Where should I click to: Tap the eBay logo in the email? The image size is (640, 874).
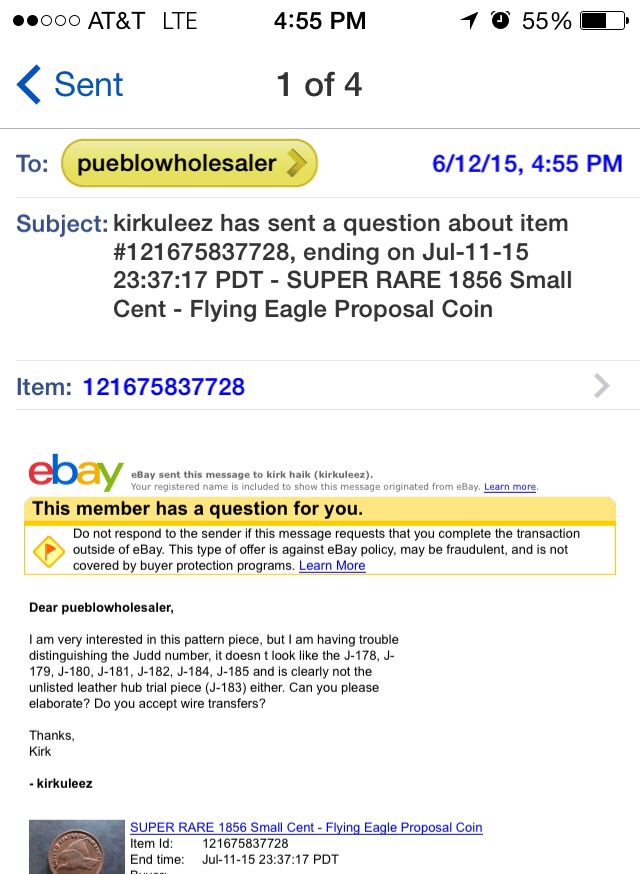[76, 473]
